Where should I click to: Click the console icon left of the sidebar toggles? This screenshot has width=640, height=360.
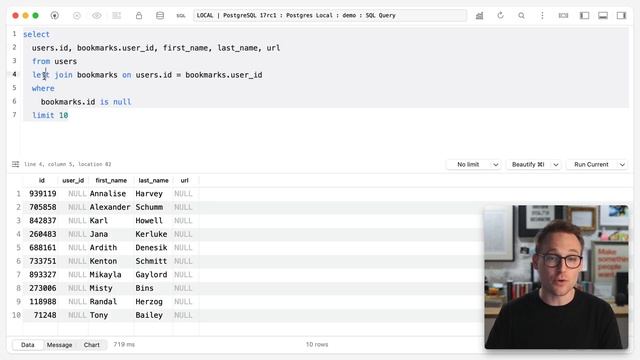563,16
